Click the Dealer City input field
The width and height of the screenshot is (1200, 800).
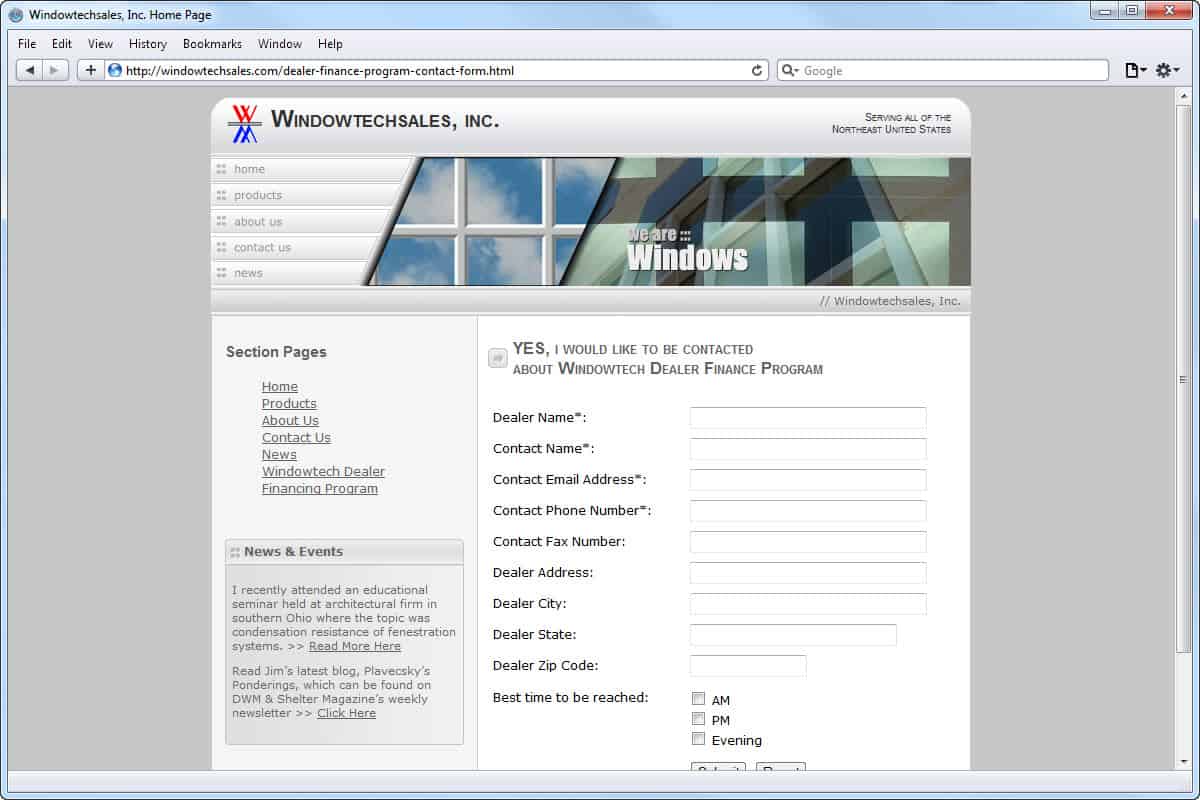coord(808,604)
